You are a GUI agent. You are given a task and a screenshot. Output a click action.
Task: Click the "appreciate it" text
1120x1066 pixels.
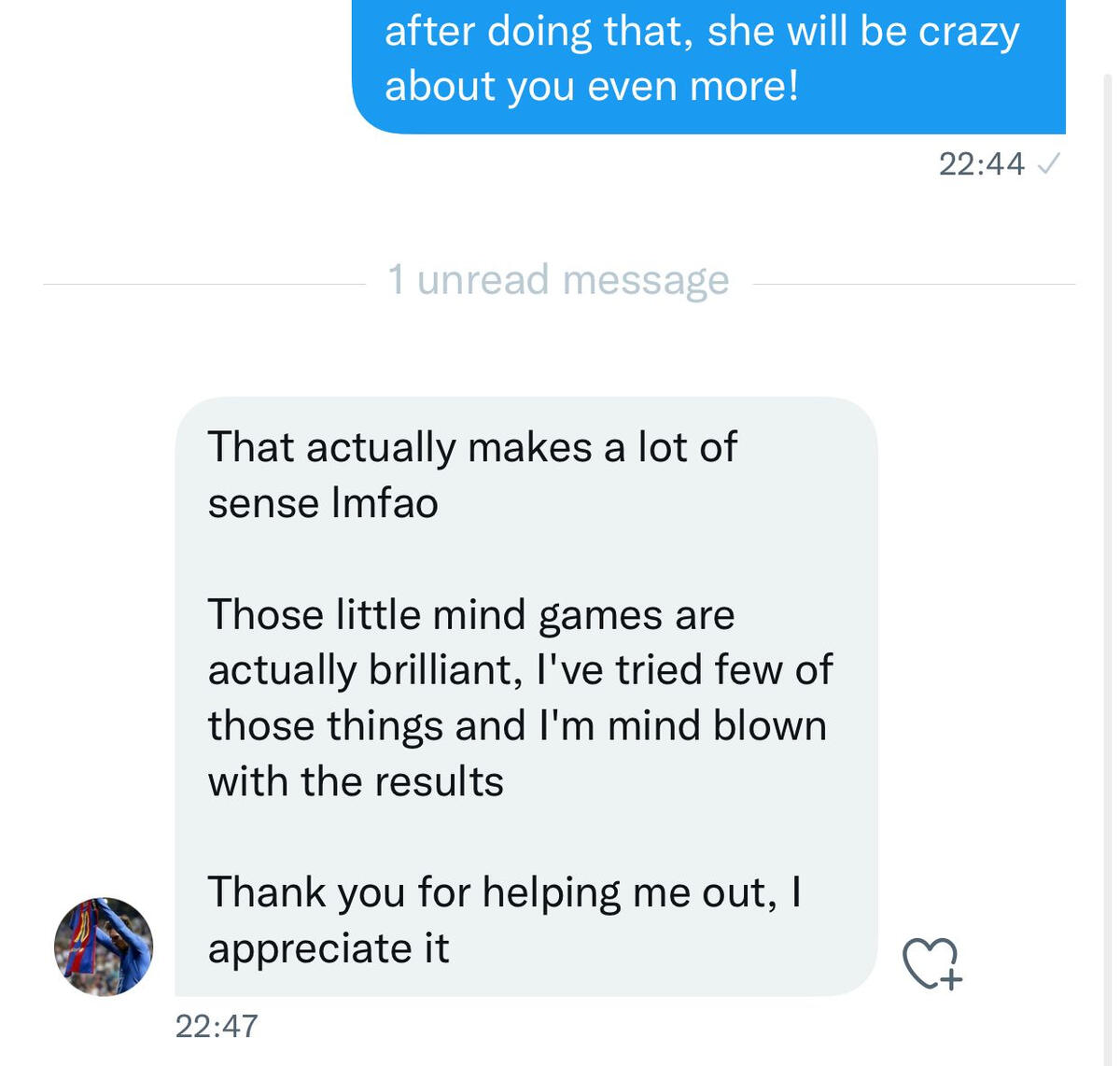(329, 948)
